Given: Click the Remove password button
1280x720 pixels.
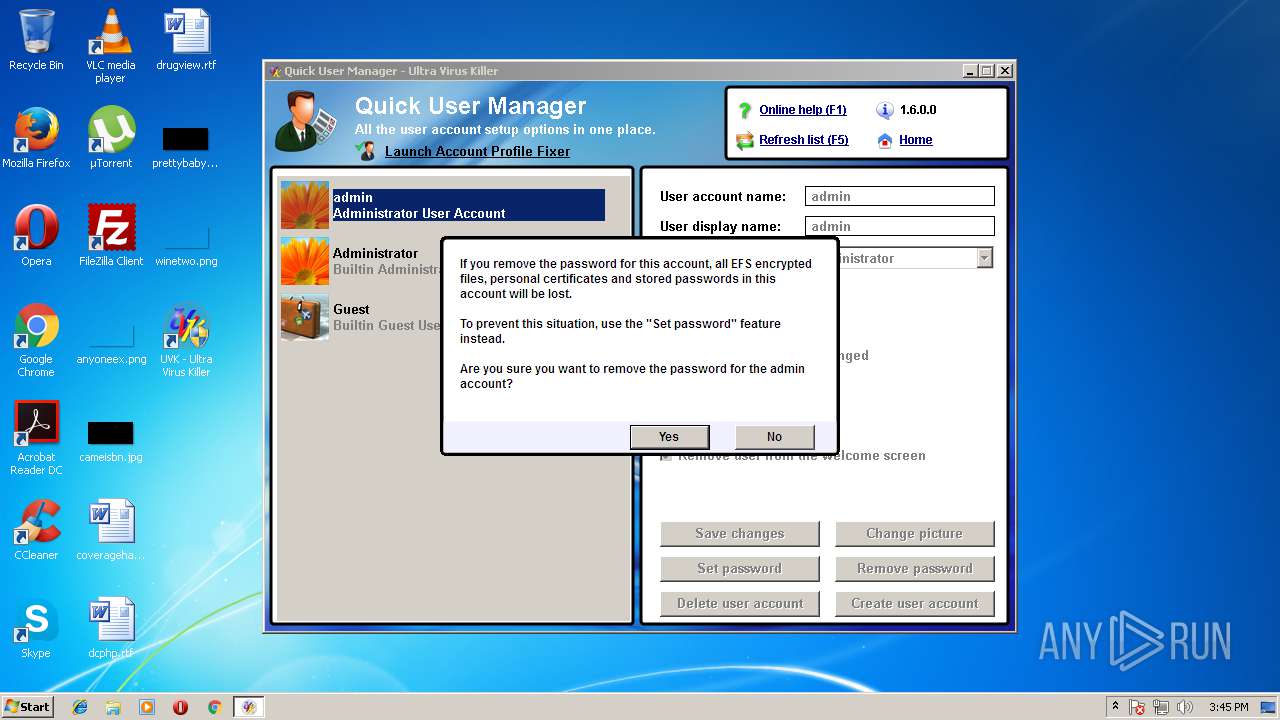Looking at the screenshot, I should pos(915,569).
